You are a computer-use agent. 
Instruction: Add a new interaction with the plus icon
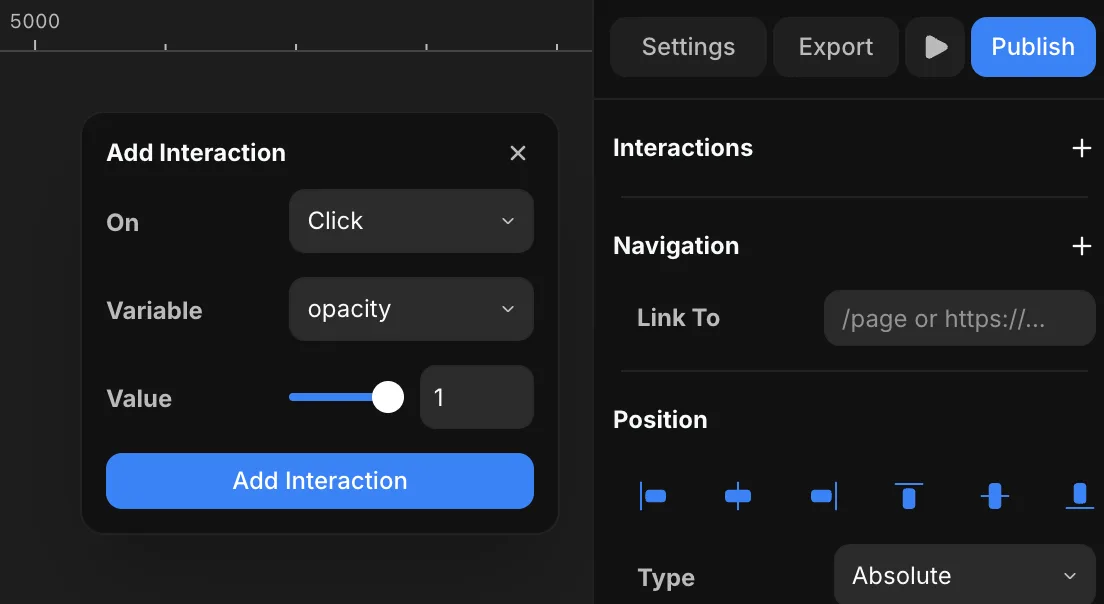(1081, 149)
